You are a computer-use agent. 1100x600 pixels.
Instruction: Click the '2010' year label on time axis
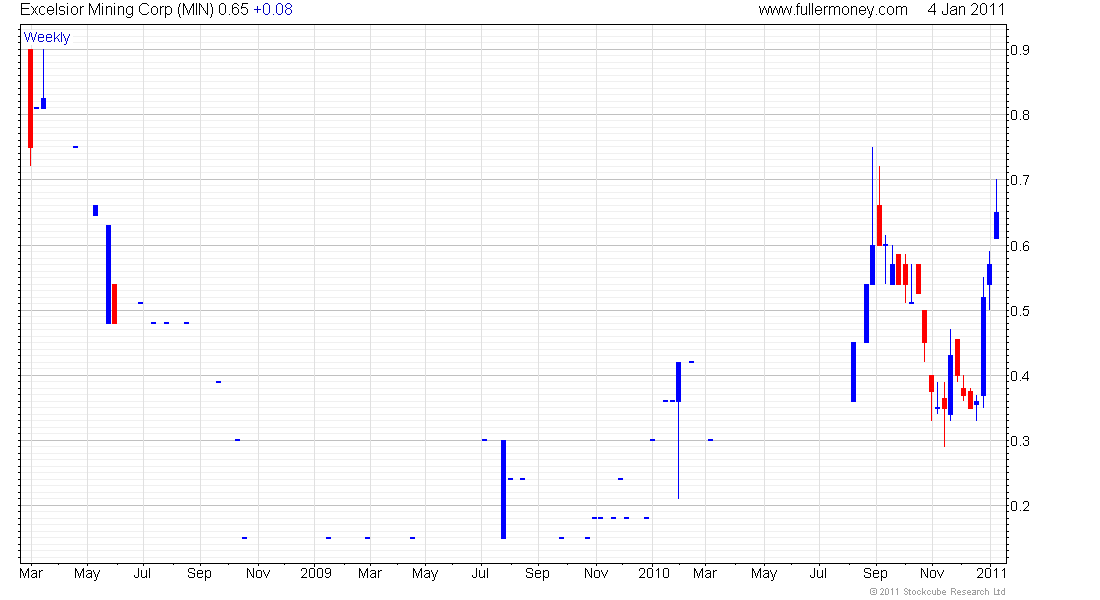pos(654,573)
